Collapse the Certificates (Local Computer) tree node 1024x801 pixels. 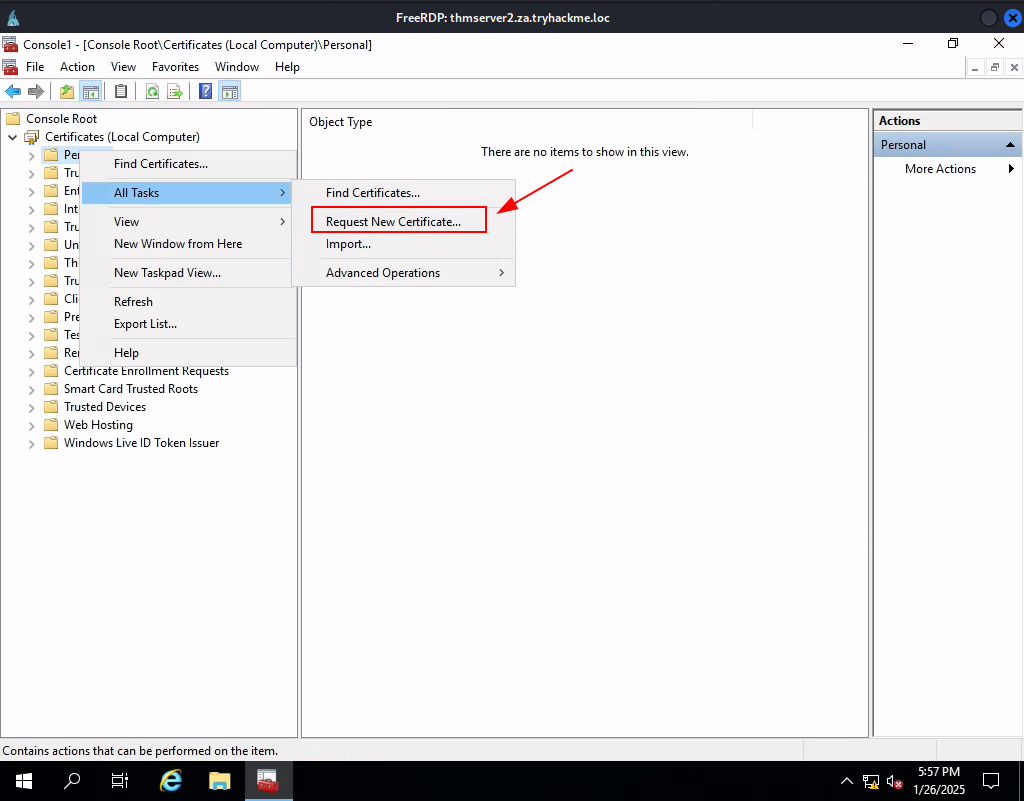click(x=12, y=137)
